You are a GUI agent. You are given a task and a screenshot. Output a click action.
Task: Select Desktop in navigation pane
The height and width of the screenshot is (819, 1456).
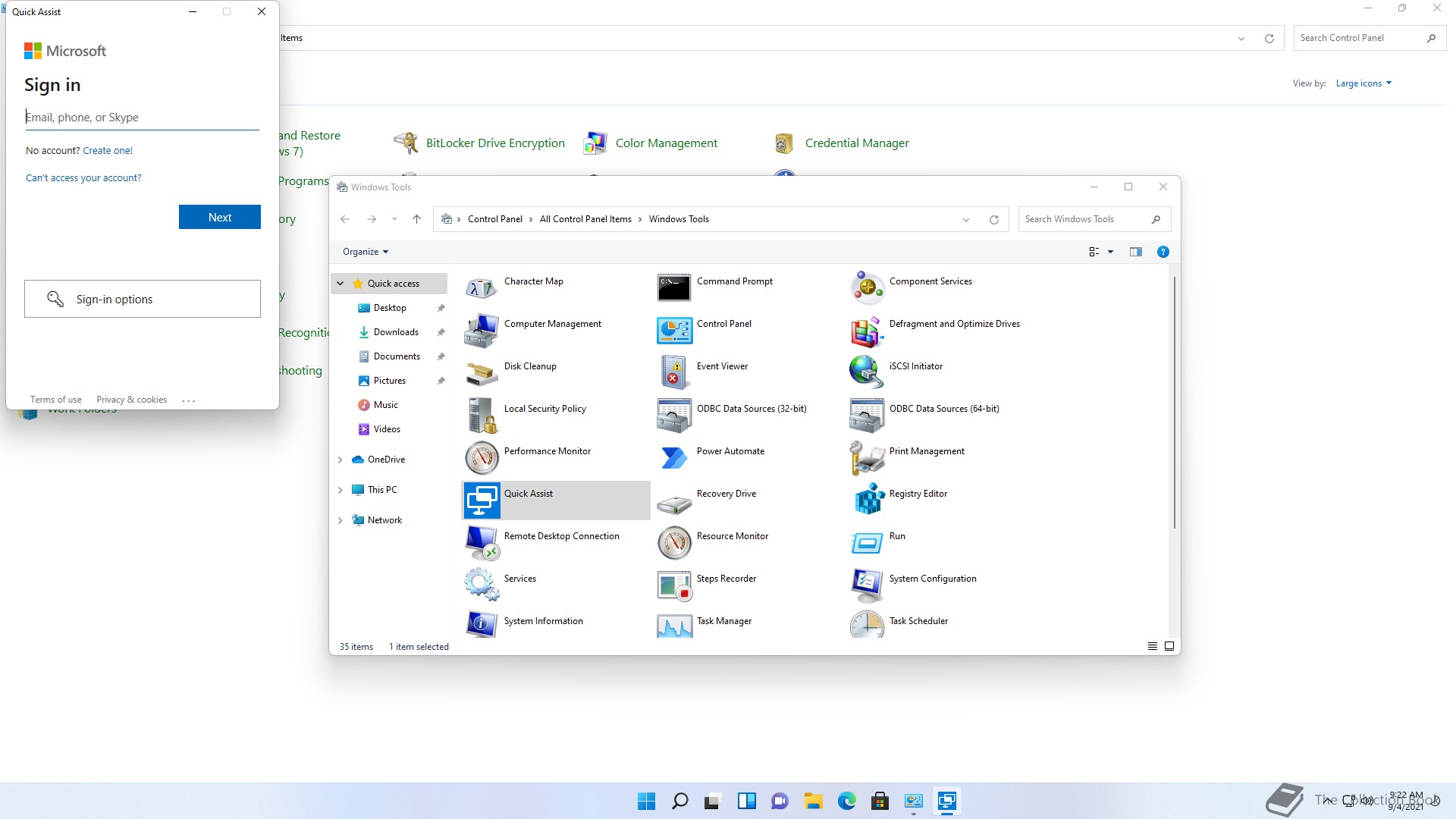tap(390, 308)
